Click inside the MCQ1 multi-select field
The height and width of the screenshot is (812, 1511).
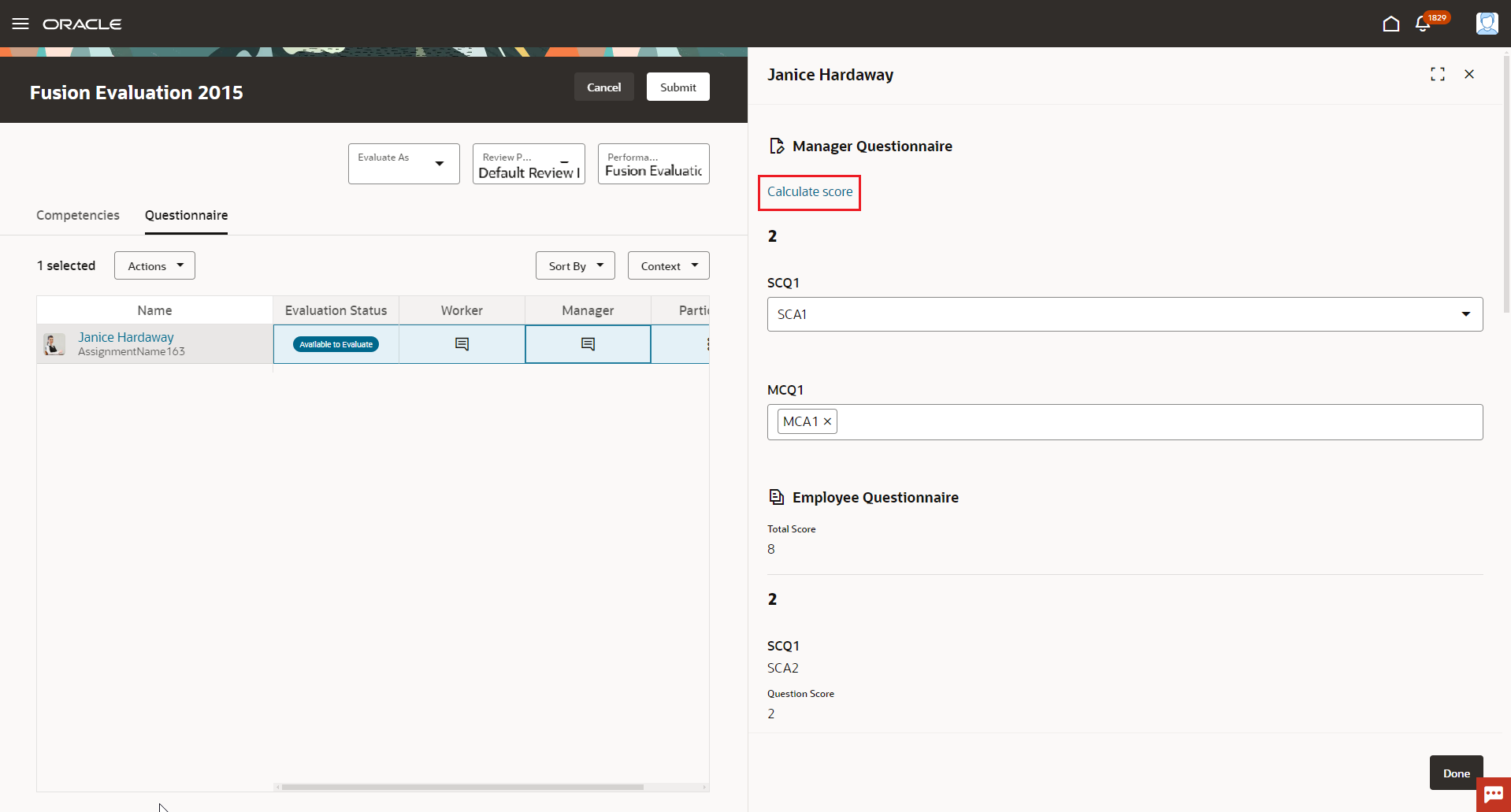point(1125,422)
